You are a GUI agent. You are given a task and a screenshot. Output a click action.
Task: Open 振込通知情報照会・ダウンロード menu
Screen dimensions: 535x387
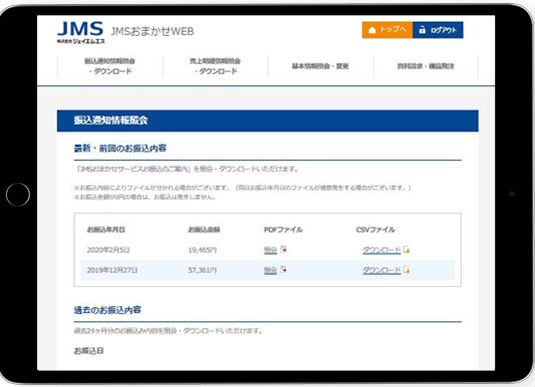point(110,66)
